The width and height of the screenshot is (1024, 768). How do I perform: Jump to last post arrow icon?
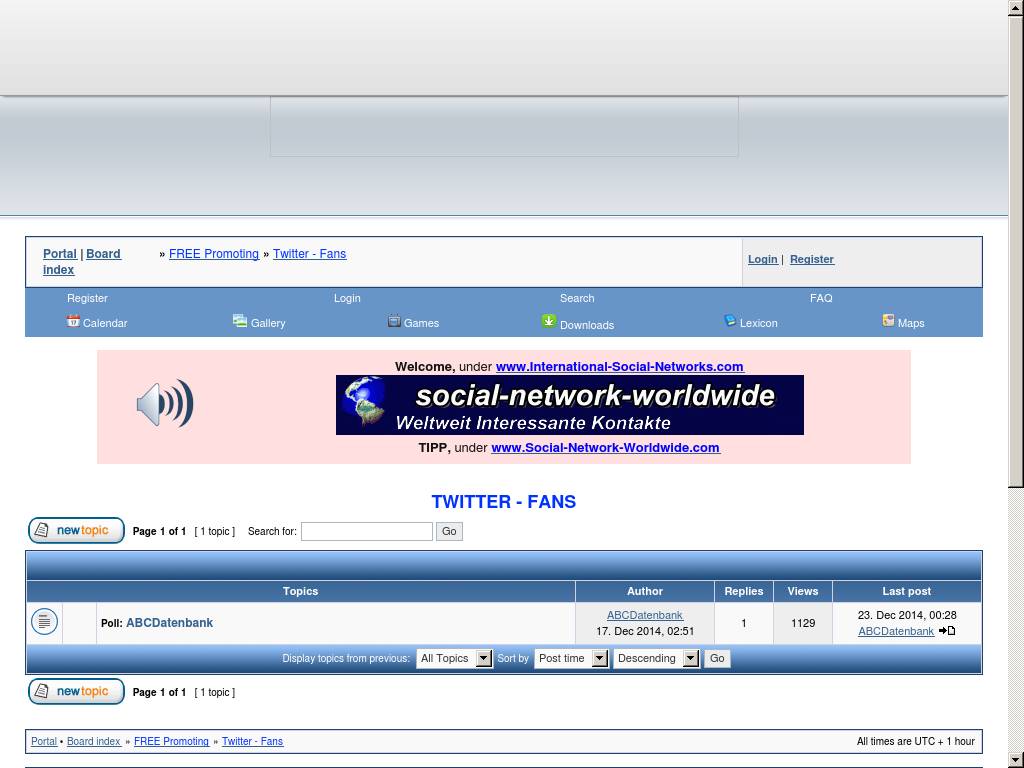tap(947, 631)
